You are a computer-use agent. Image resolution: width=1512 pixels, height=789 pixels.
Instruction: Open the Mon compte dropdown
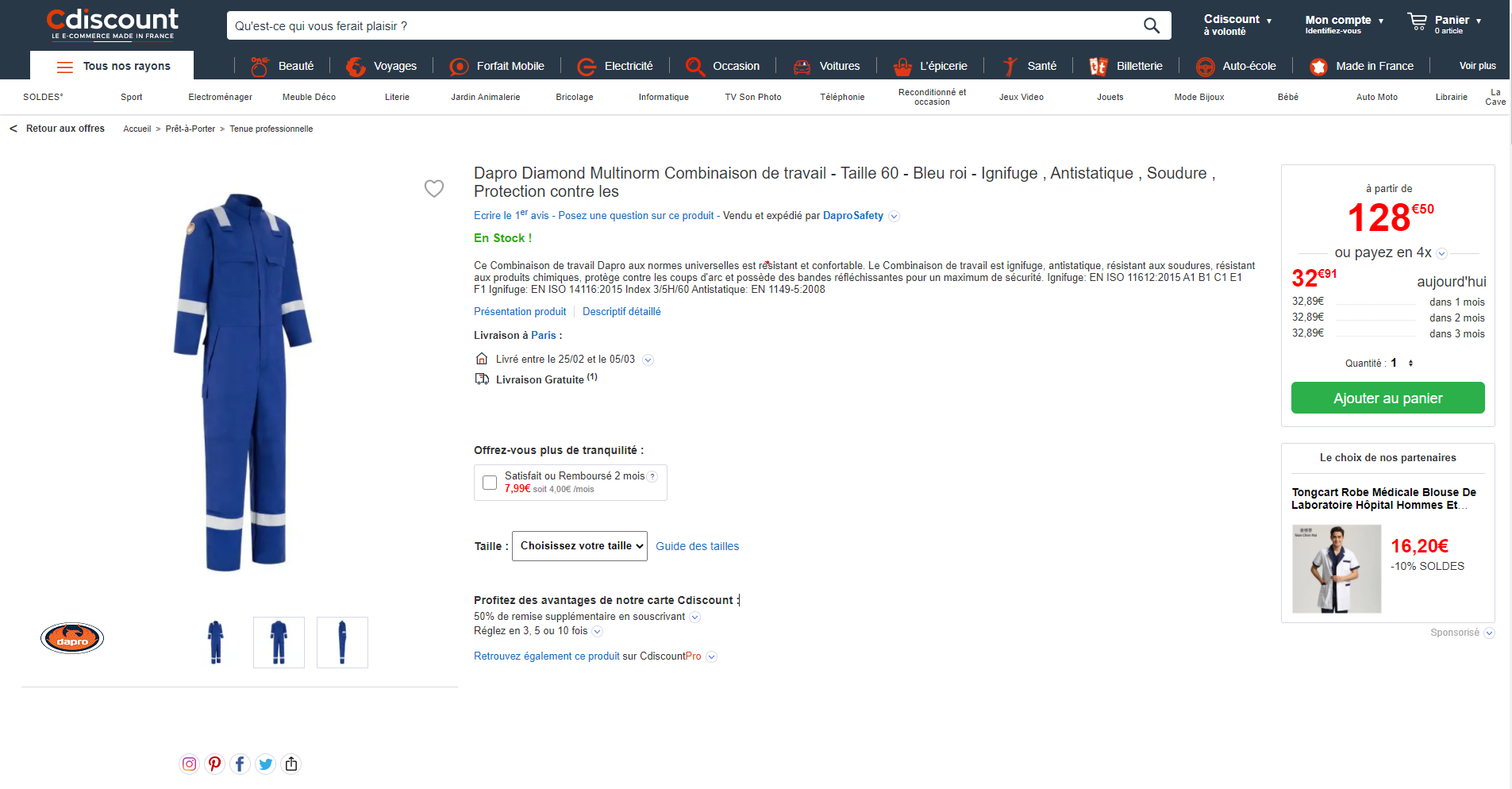tap(1345, 25)
